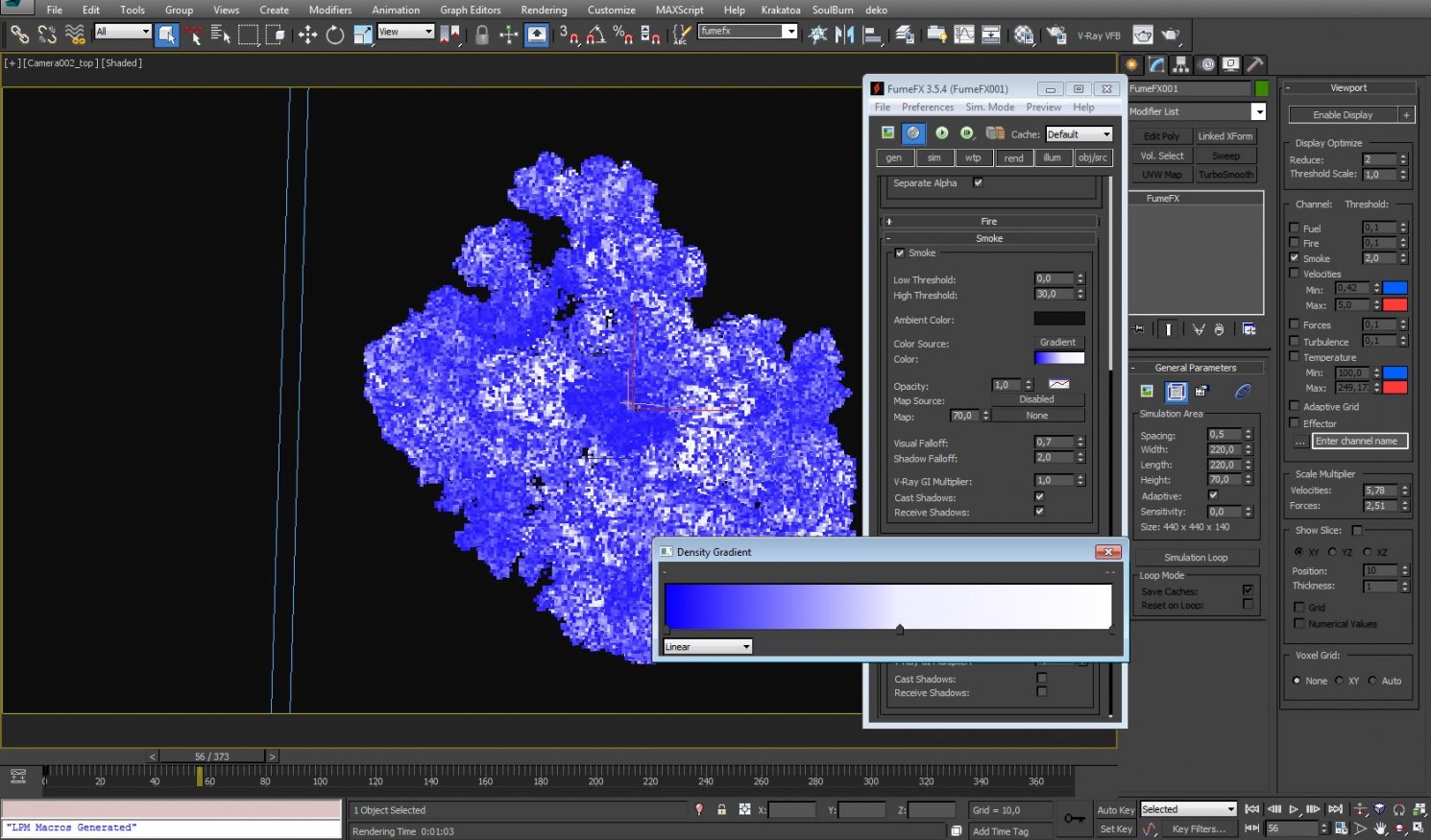Select the Play Animation button
Viewport: 1431px width, 840px height.
click(1294, 809)
